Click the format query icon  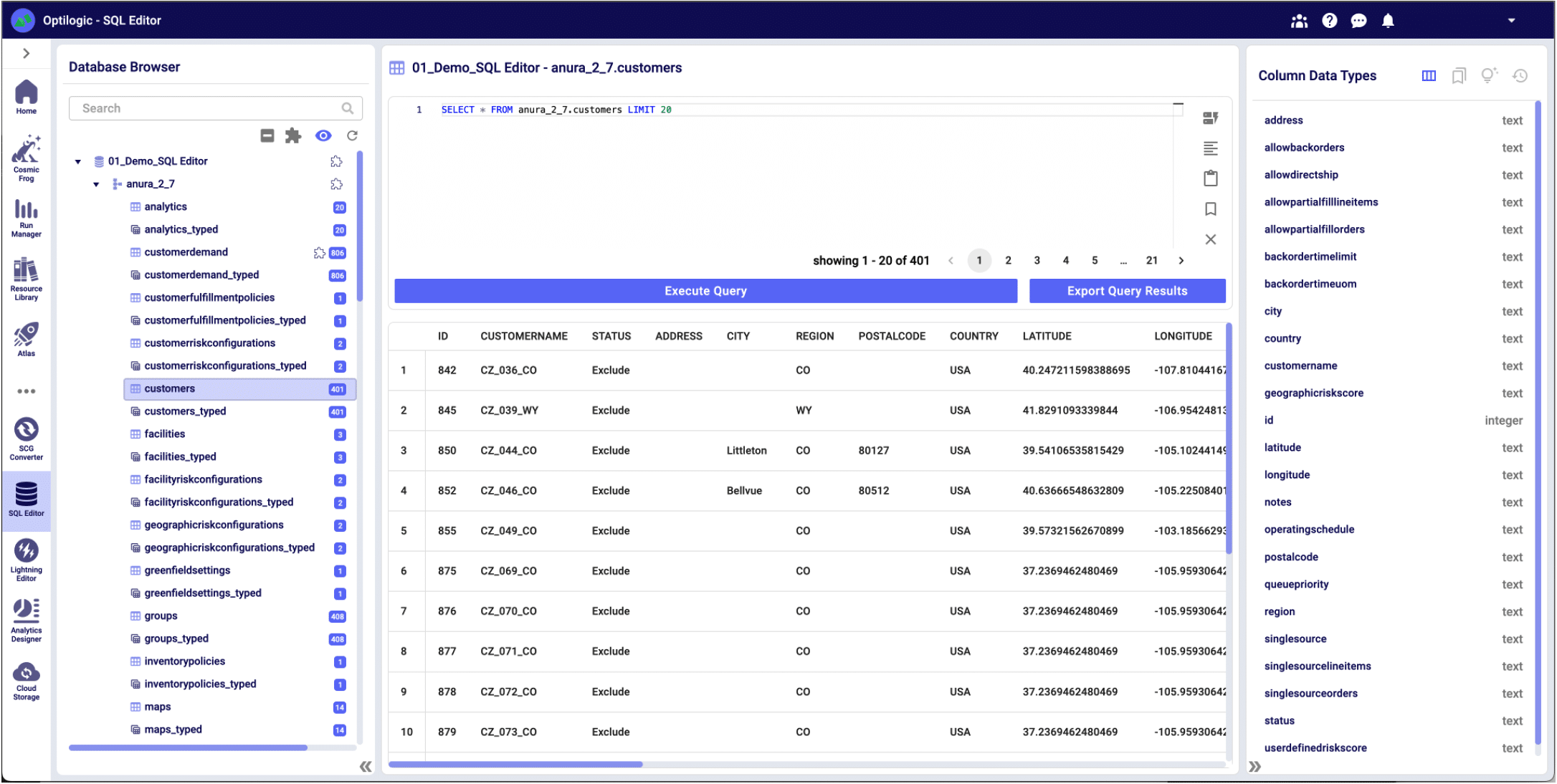[x=1210, y=148]
